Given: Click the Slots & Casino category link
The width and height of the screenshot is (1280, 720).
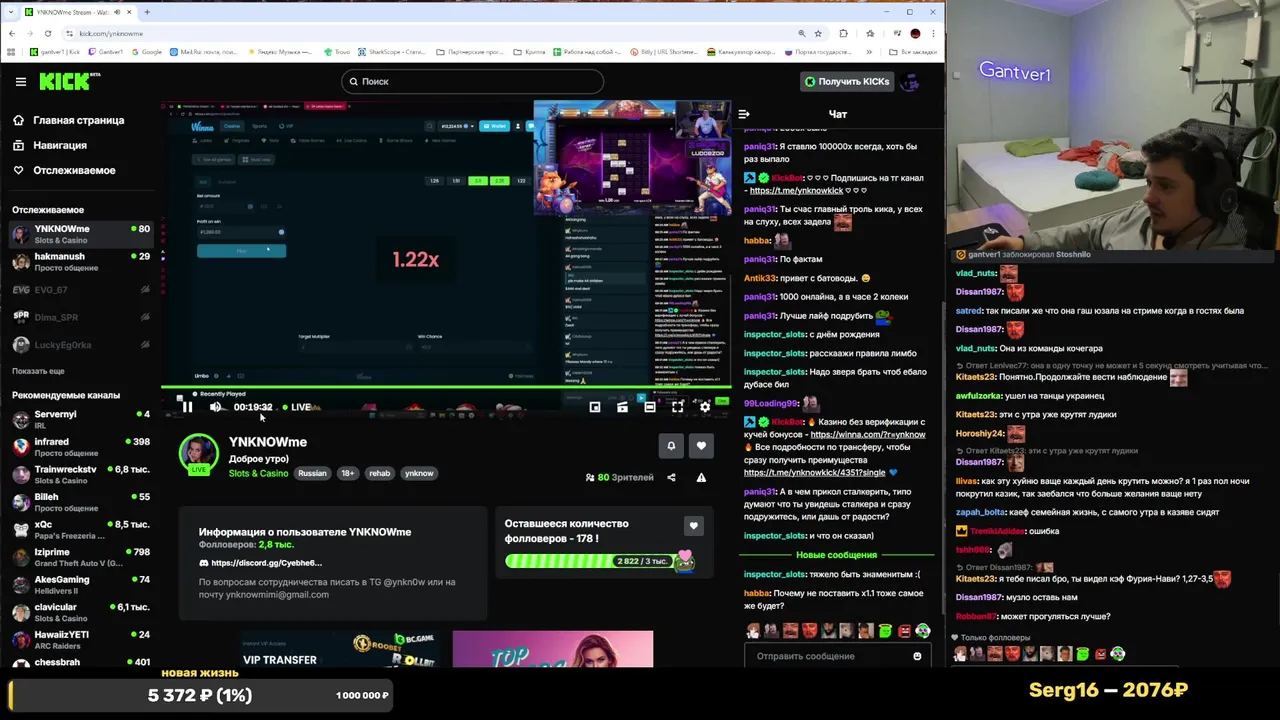Looking at the screenshot, I should pyautogui.click(x=258, y=473).
